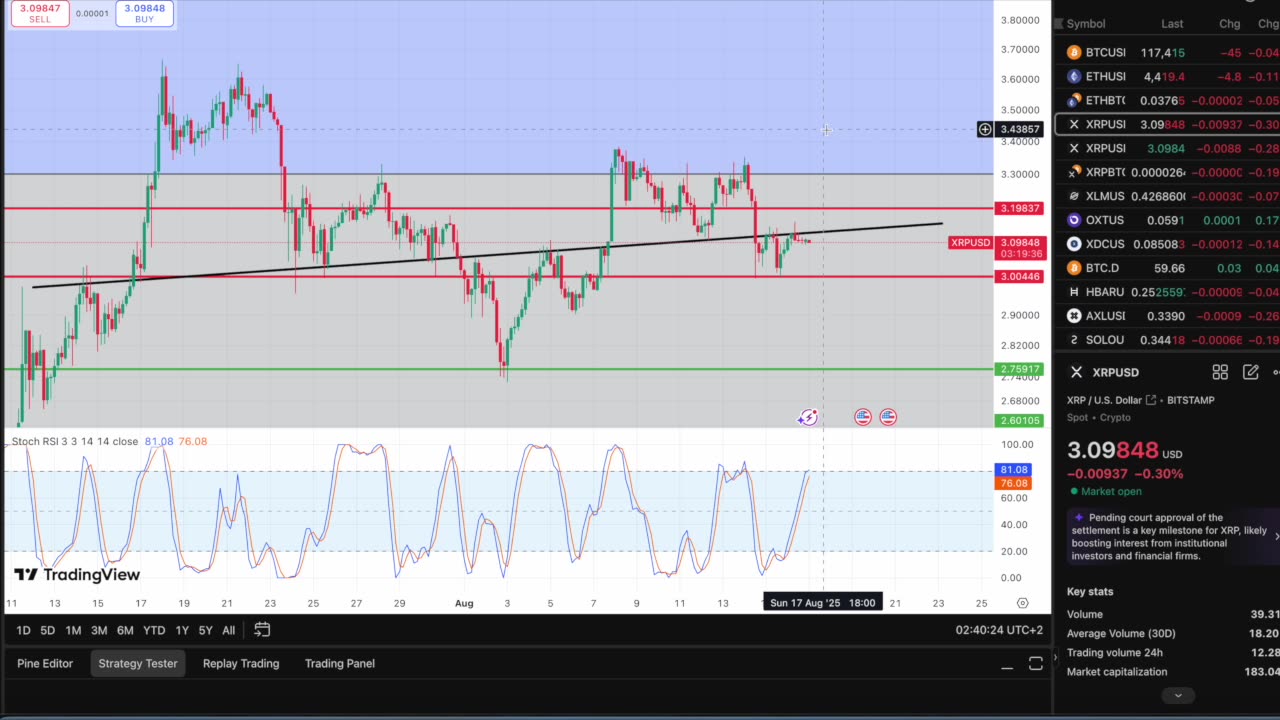The width and height of the screenshot is (1280, 720).
Task: Sort watchlist by Last column
Action: pos(1172,24)
